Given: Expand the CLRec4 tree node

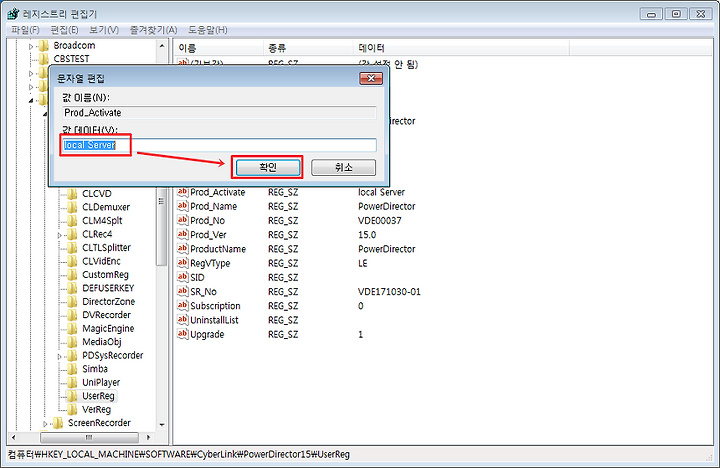Looking at the screenshot, I should tap(59, 235).
